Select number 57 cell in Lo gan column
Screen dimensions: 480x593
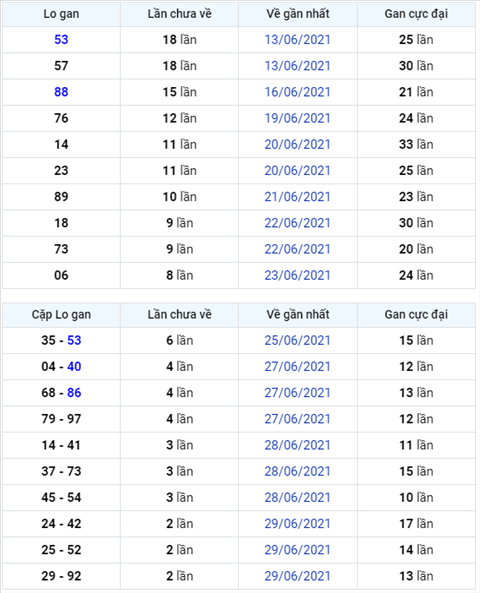(61, 66)
